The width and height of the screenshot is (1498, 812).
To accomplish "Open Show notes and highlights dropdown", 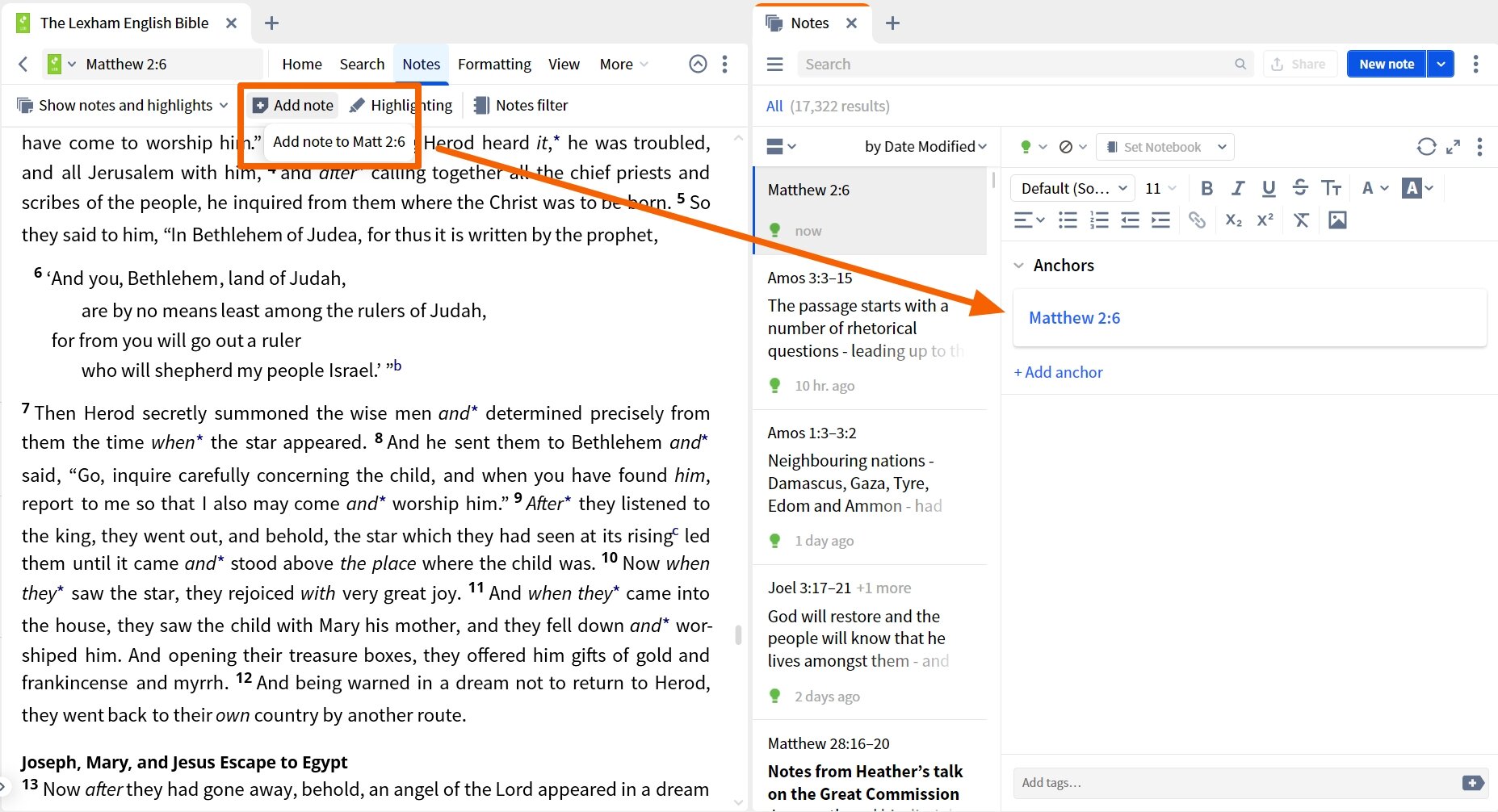I will [x=123, y=105].
